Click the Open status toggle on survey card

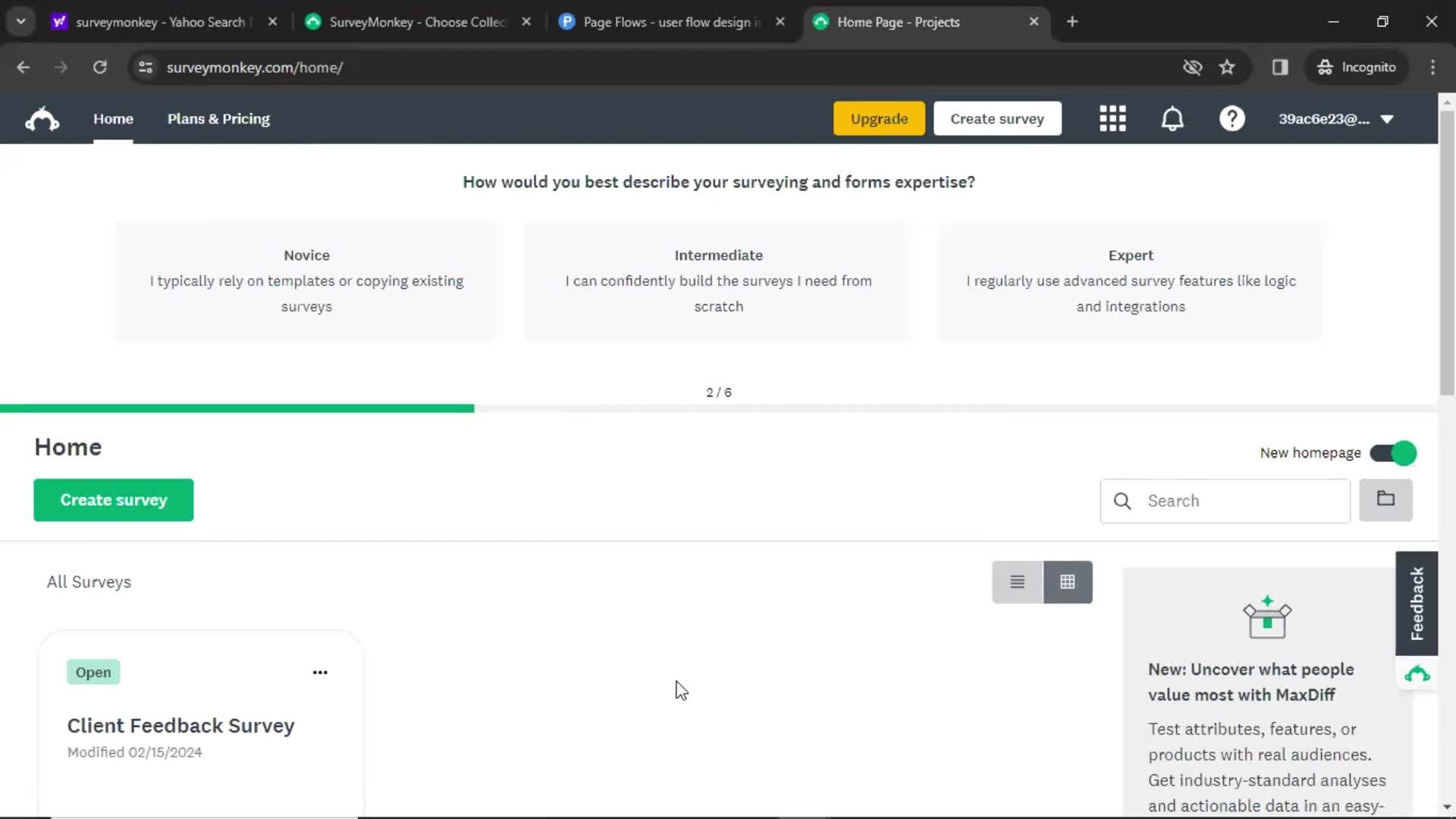tap(94, 672)
